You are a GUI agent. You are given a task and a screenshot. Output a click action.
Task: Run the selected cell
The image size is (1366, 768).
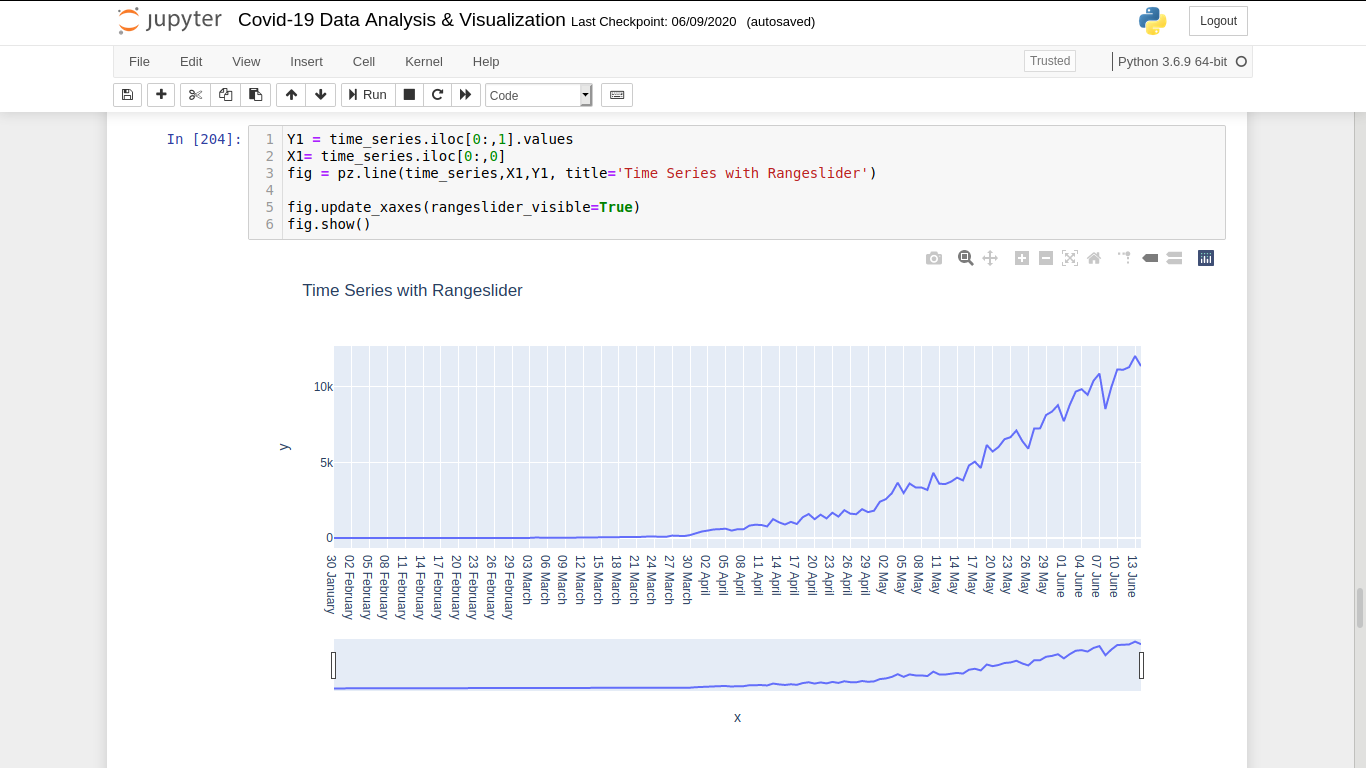(367, 94)
